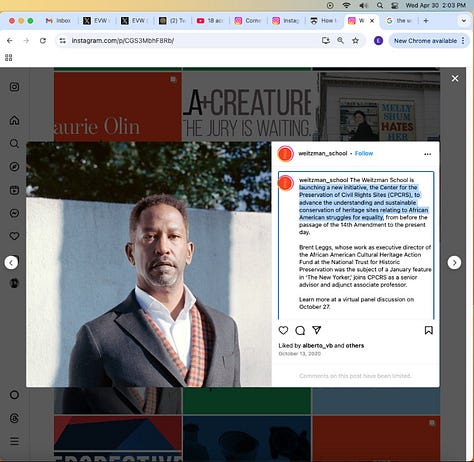Viewport: 474px width, 462px height.
Task: Open Laurie Olin post thumbnail behind overlay
Action: point(118,107)
